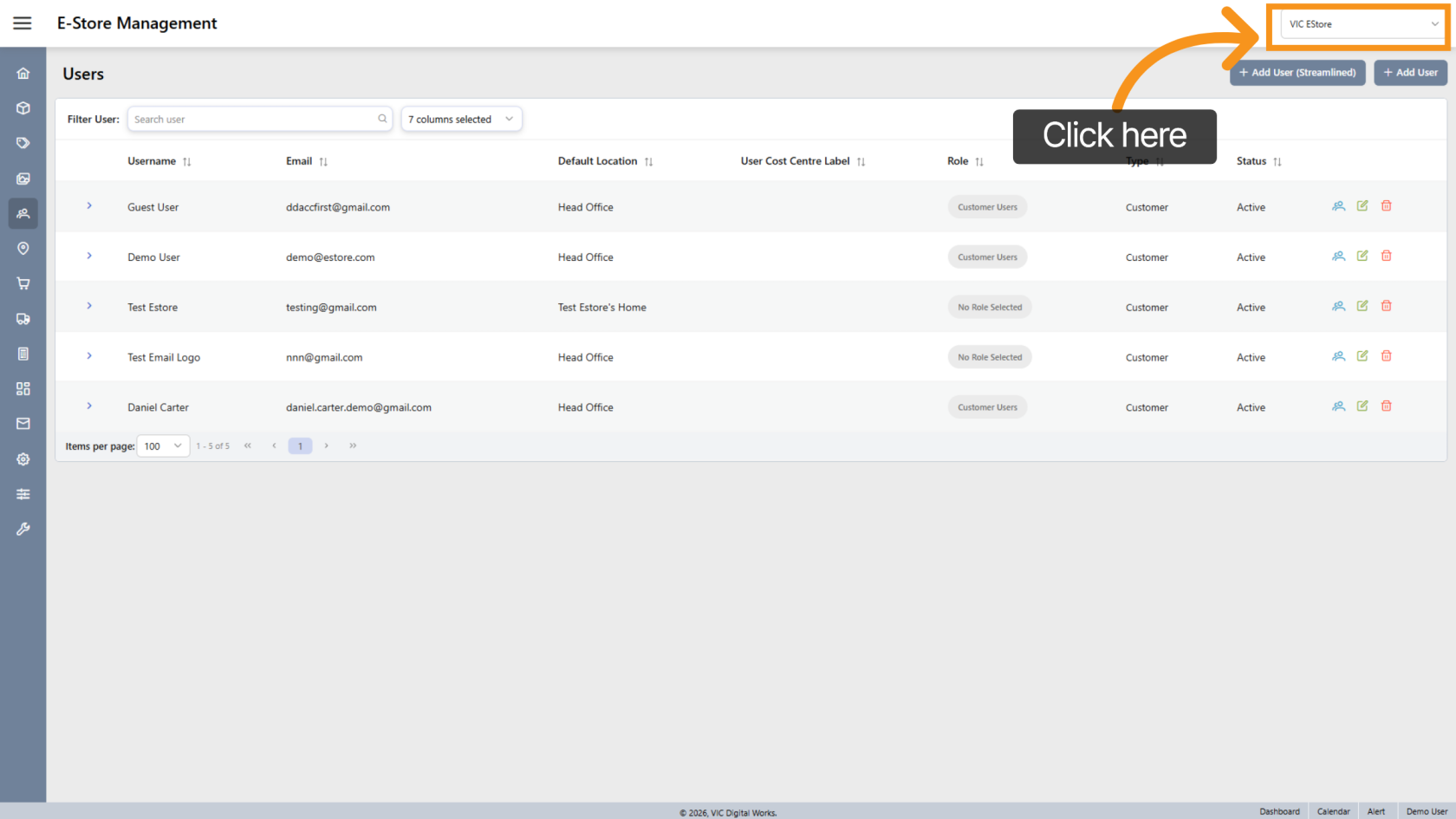Delete Guest User with the trash icon
Screen dimensions: 1456x819
pos(1386,205)
